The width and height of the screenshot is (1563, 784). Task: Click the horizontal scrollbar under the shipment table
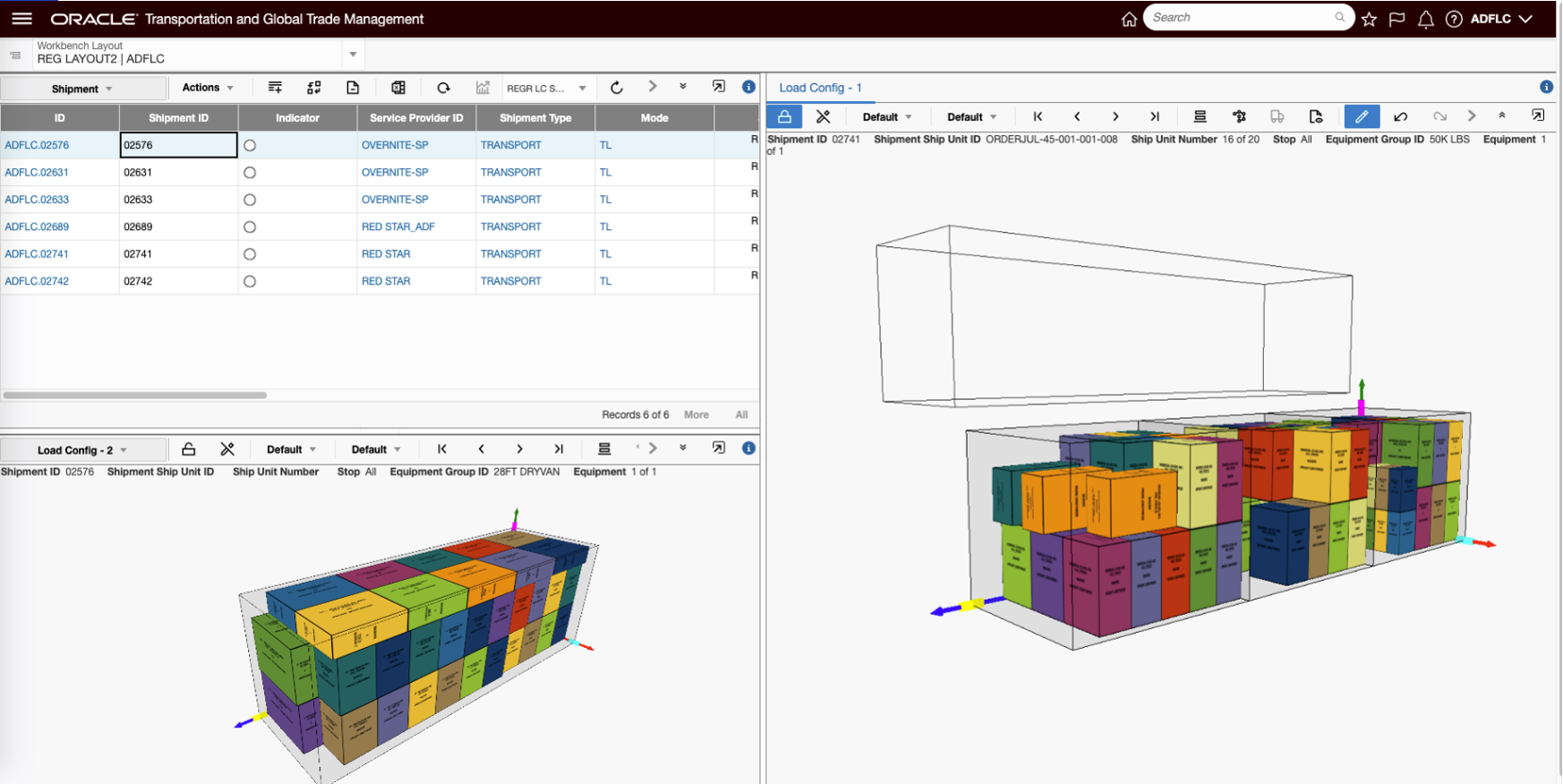click(134, 395)
